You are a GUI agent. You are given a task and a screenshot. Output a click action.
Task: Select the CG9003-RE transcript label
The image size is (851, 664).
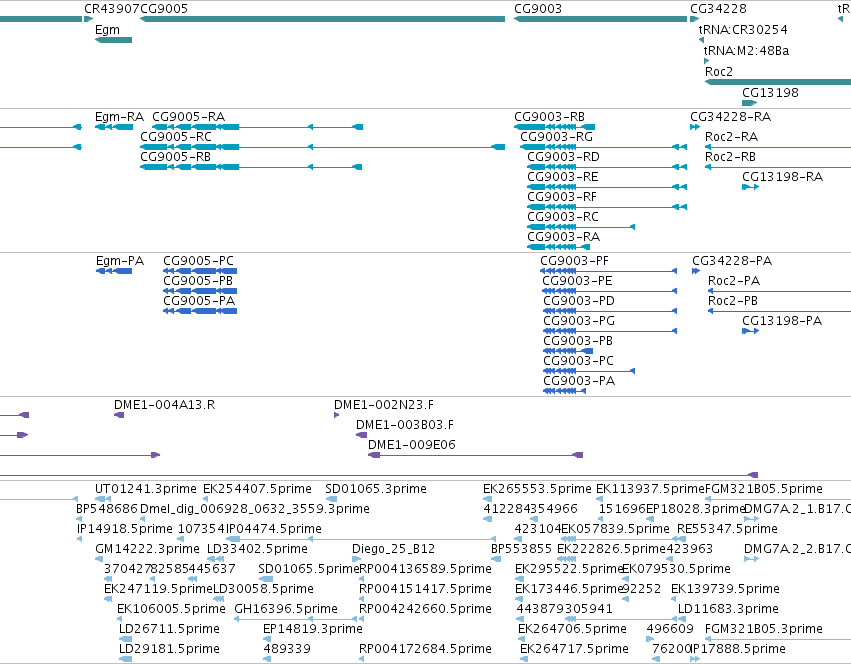tap(562, 177)
